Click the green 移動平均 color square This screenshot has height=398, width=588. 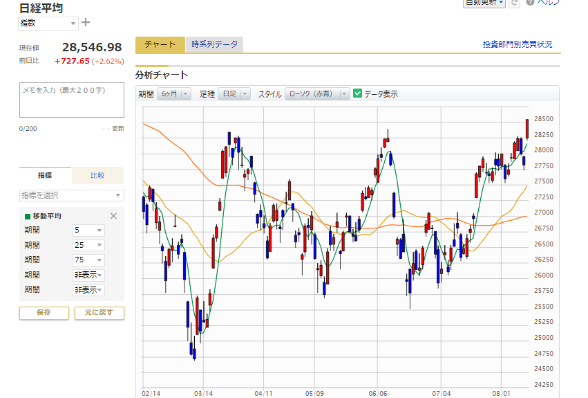click(27, 216)
